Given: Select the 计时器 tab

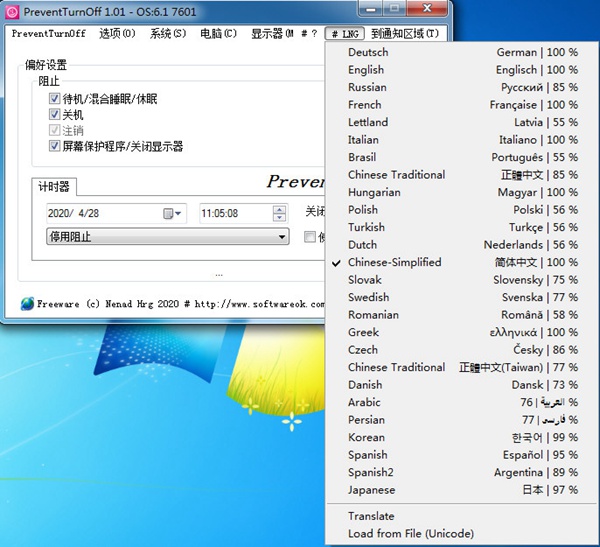Looking at the screenshot, I should [x=54, y=187].
